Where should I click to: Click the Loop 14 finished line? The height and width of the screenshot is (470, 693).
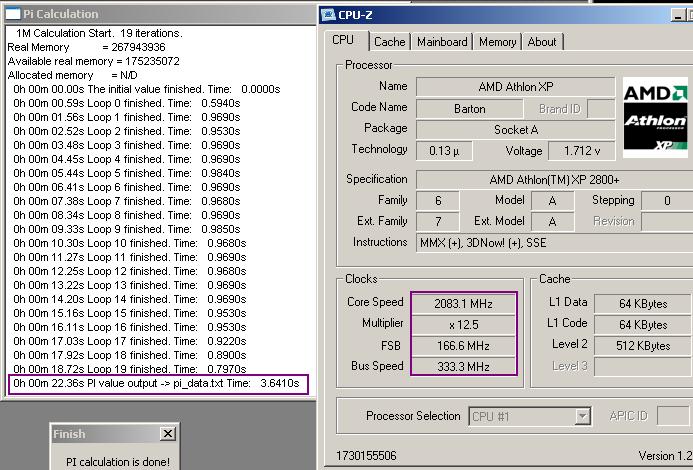129,299
